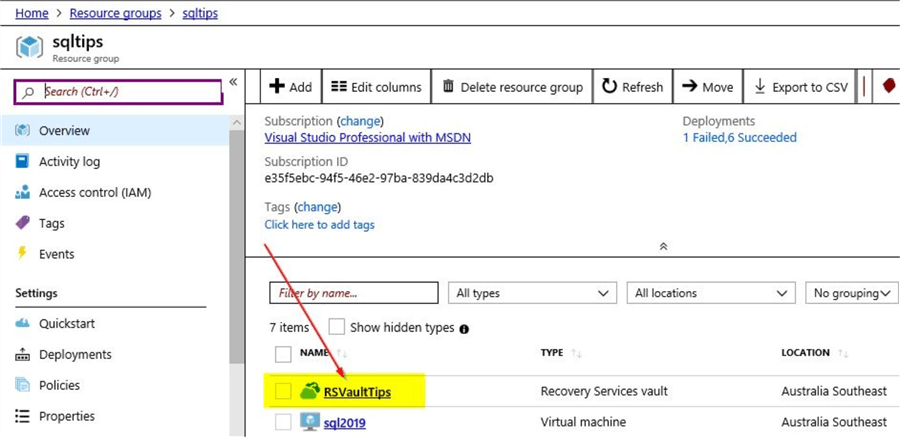Click the Delete resource group button
This screenshot has width=900, height=437.
(x=512, y=87)
